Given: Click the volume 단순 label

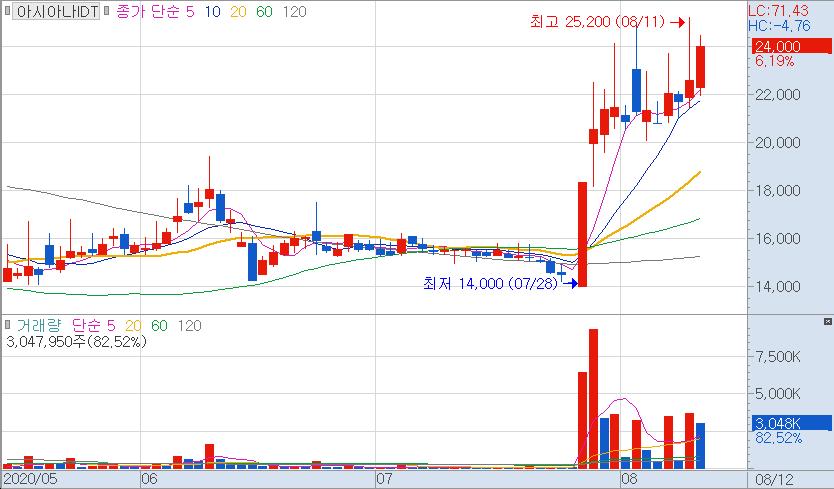Looking at the screenshot, I should click(x=88, y=325).
